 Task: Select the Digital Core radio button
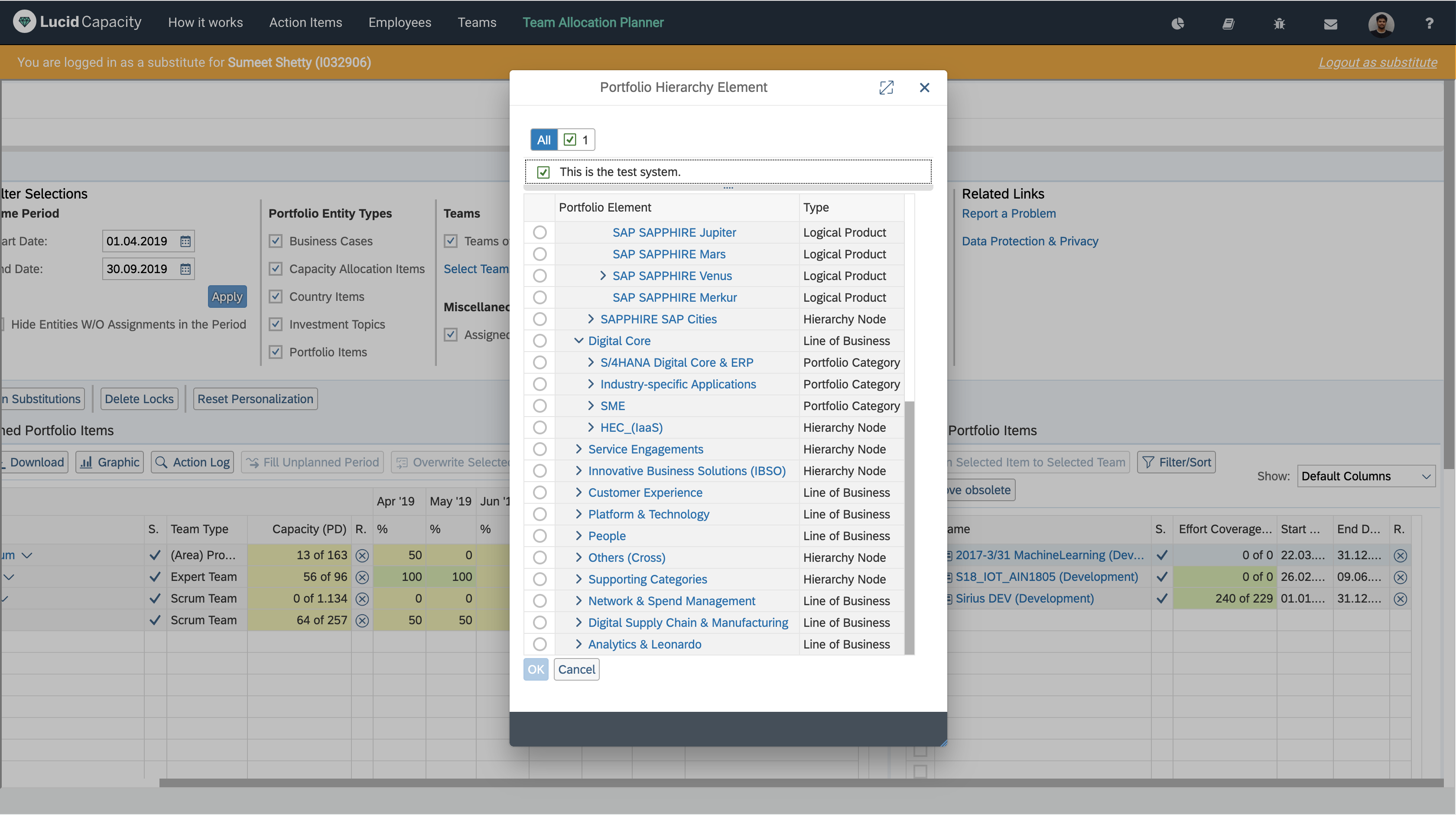(x=540, y=341)
